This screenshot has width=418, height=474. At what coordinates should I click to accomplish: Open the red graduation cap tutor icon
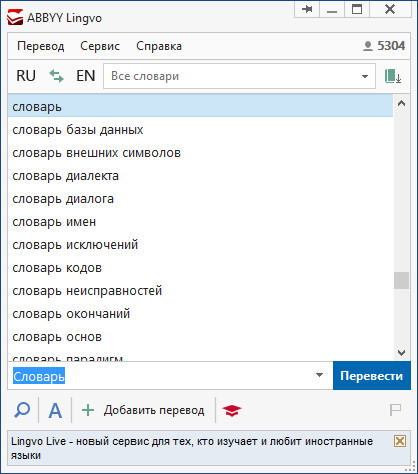(x=232, y=410)
